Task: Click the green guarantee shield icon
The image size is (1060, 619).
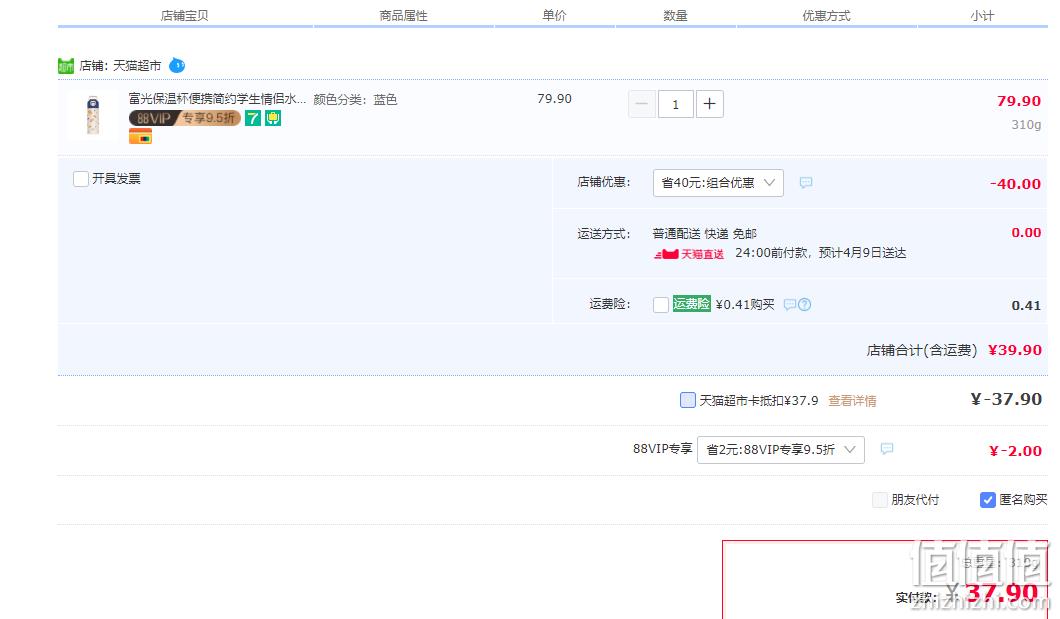Action: tap(273, 118)
